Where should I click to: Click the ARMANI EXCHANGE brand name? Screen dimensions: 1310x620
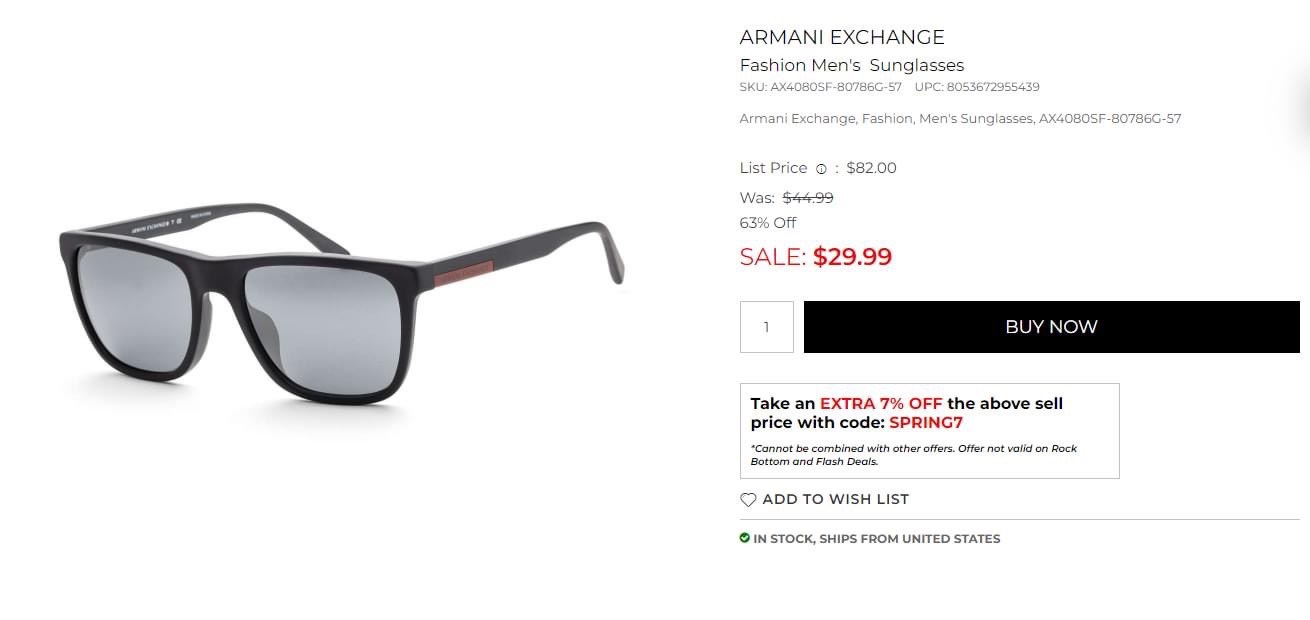pyautogui.click(x=842, y=37)
